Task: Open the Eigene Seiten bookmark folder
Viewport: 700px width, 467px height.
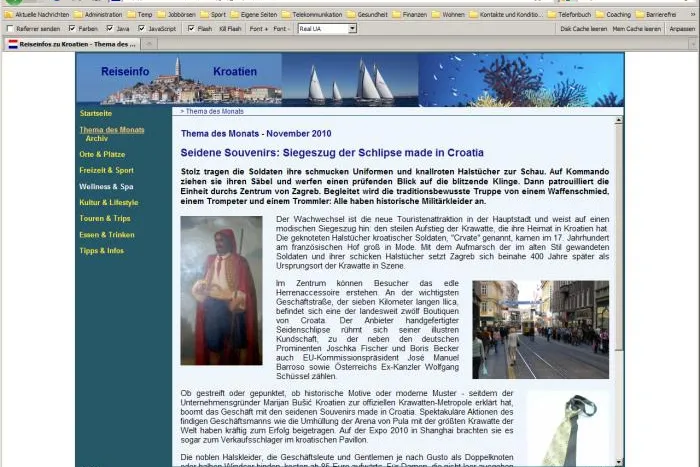Action: (x=254, y=14)
